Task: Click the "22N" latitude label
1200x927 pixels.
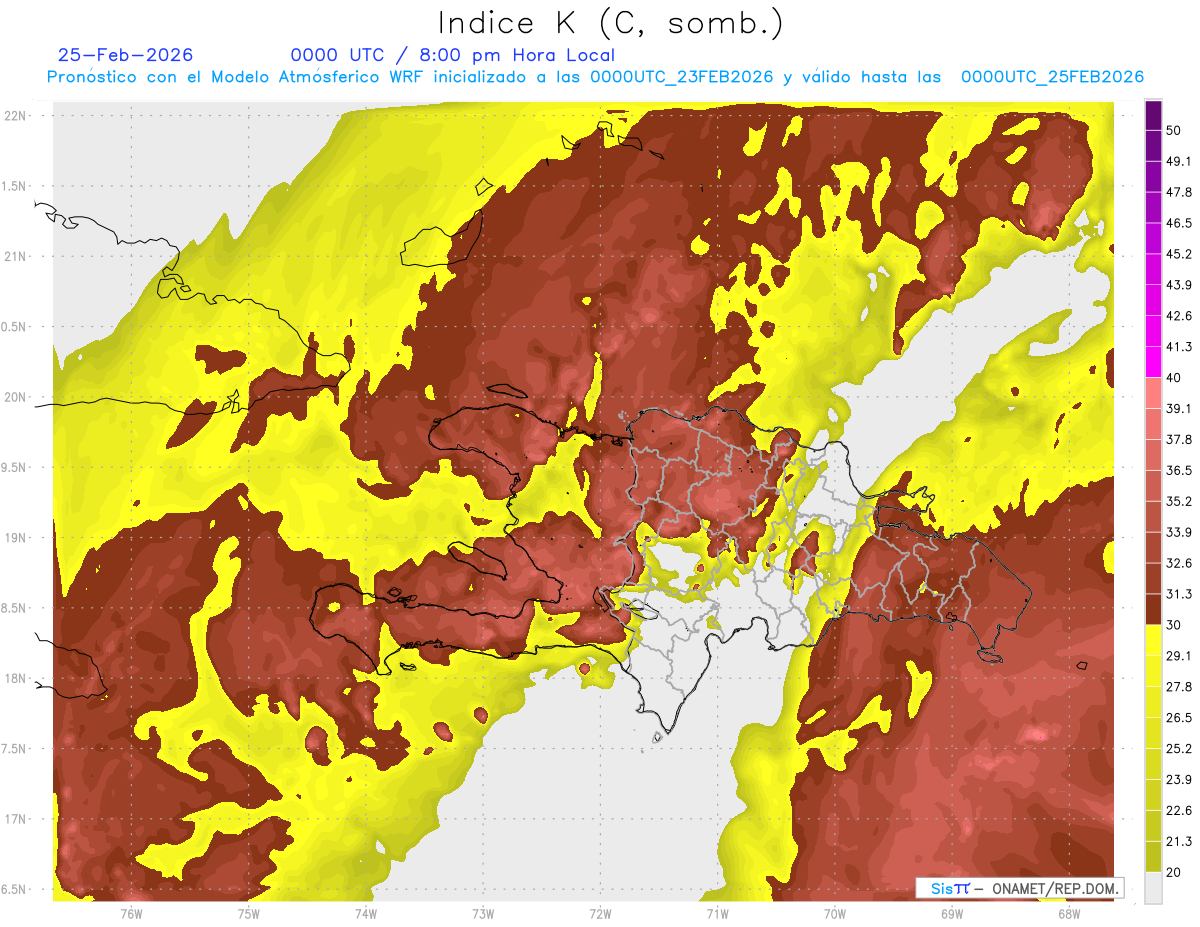Action: pyautogui.click(x=17, y=116)
